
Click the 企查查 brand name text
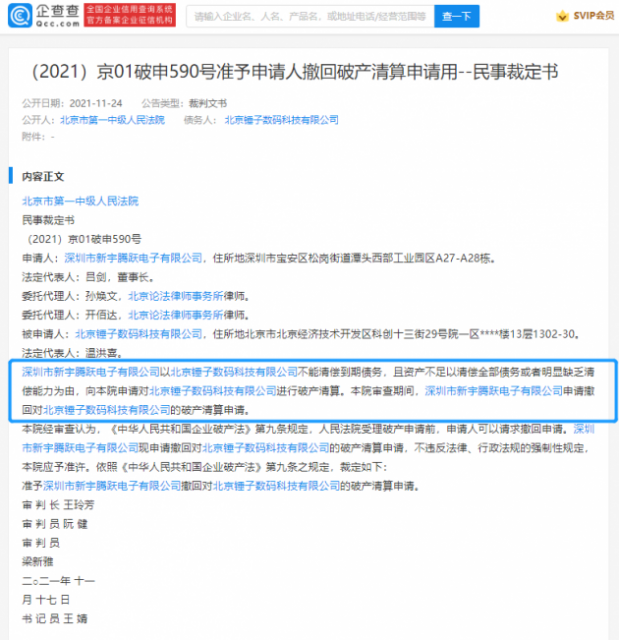58,11
